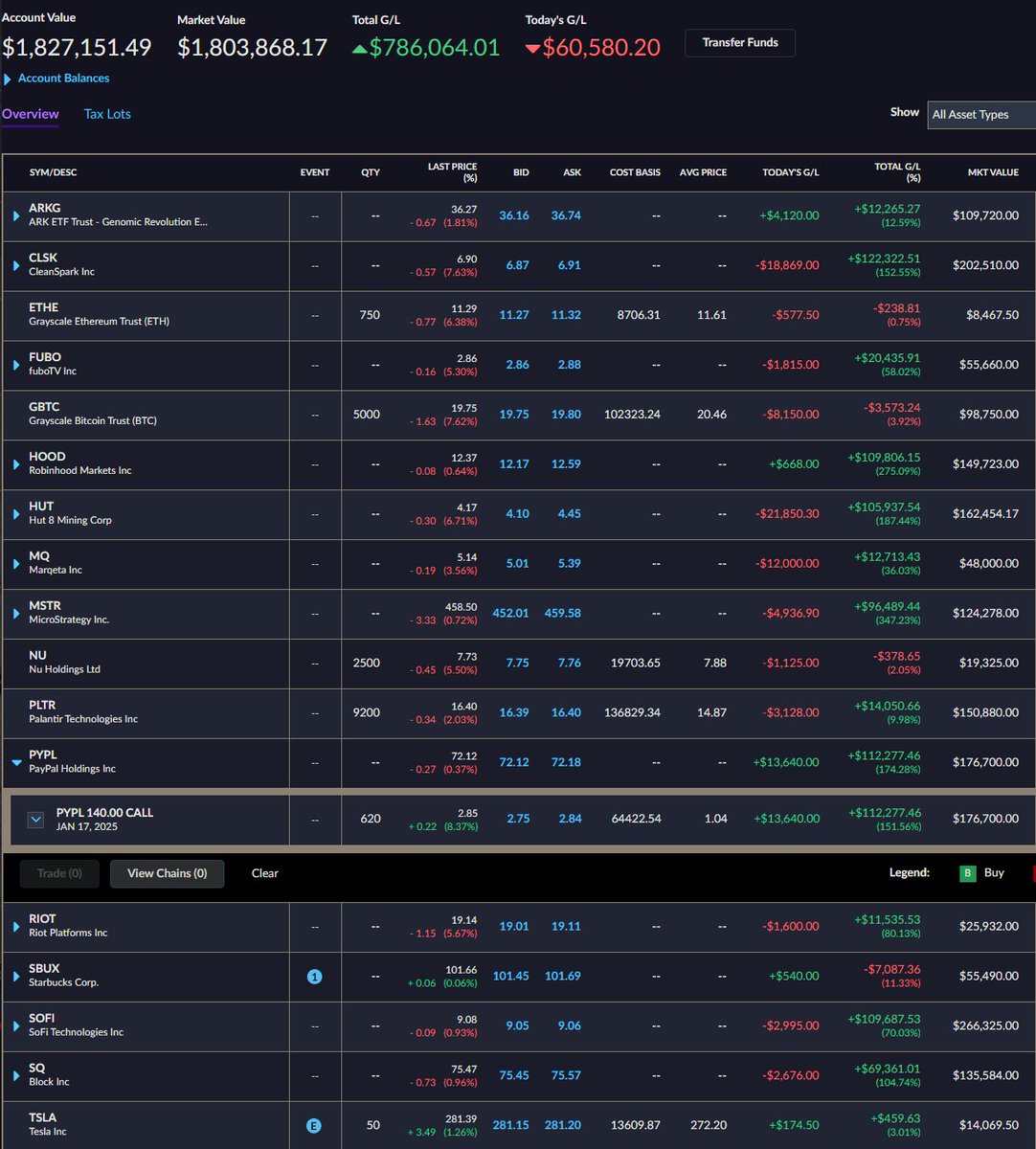This screenshot has height=1149, width=1036.
Task: Switch to the Tax Lots tab
Action: [x=107, y=114]
